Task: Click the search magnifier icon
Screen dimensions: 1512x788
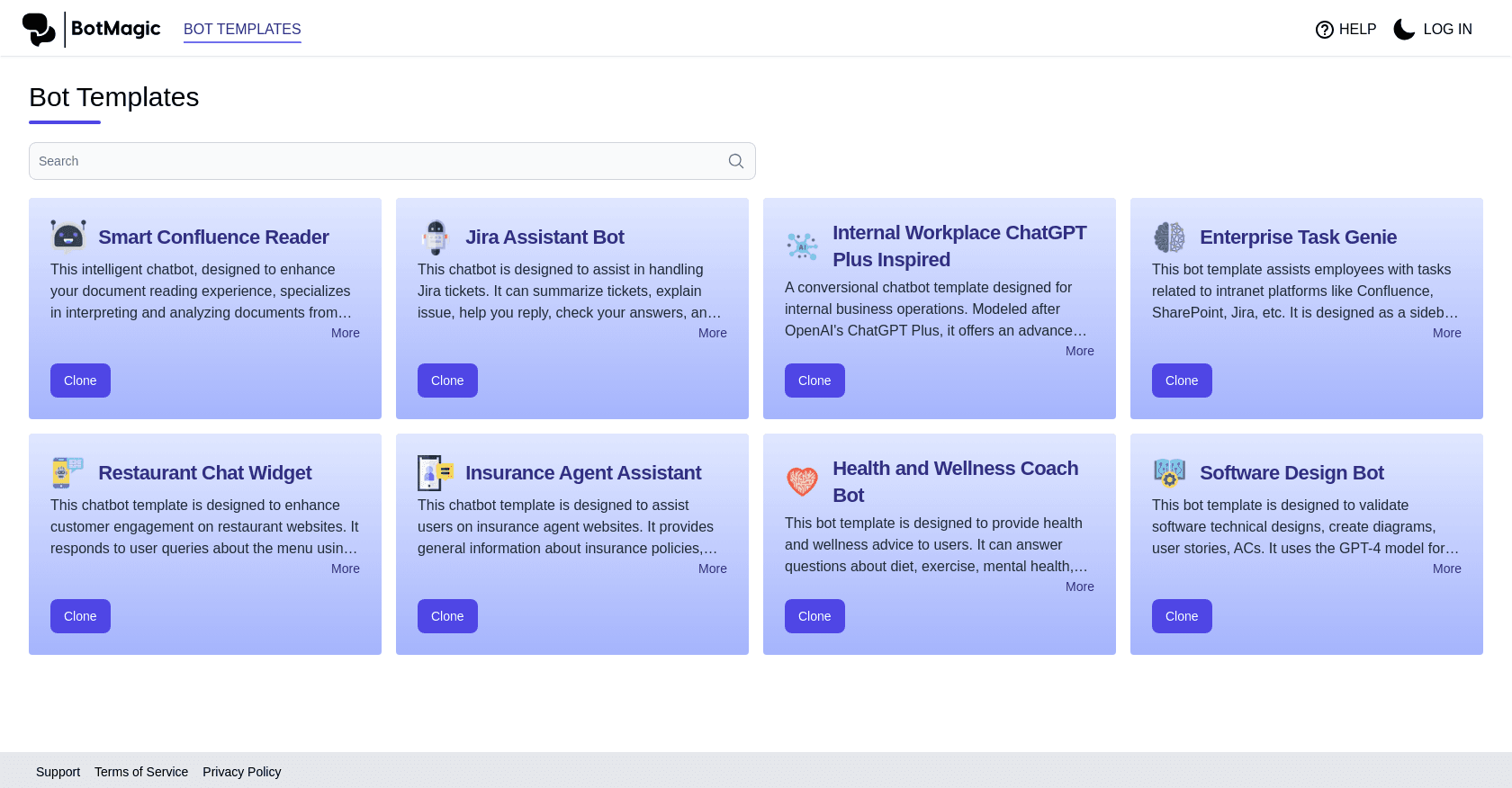Action: [735, 160]
